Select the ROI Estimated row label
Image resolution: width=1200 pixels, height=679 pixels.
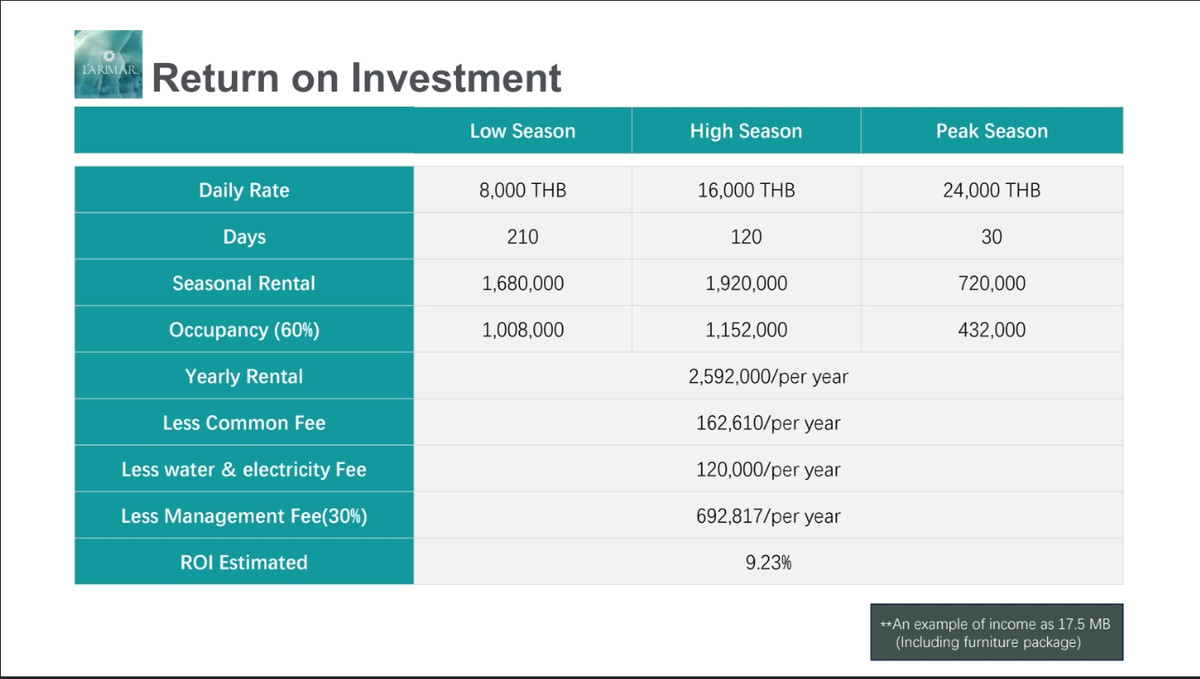pyautogui.click(x=244, y=562)
